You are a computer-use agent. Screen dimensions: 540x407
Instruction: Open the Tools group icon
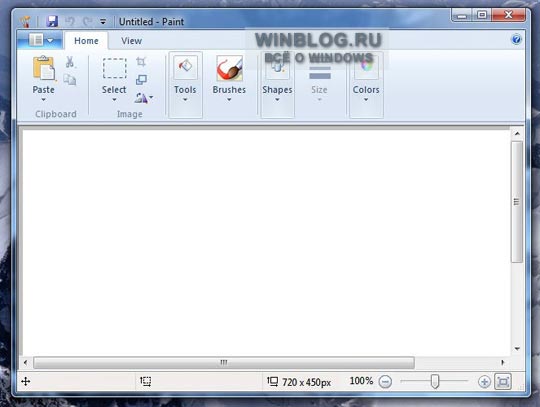pyautogui.click(x=185, y=67)
